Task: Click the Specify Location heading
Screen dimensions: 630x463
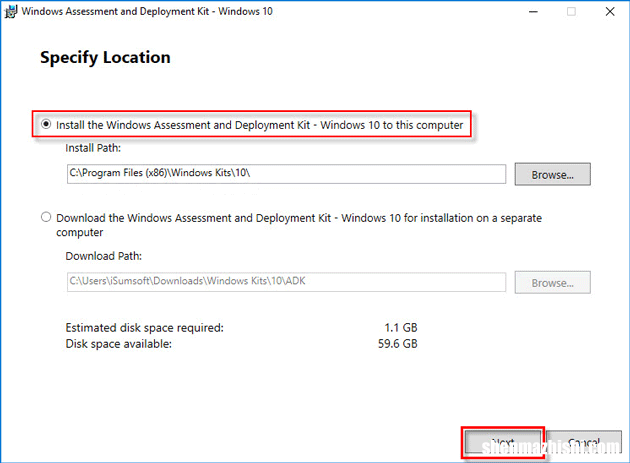Action: (x=105, y=58)
